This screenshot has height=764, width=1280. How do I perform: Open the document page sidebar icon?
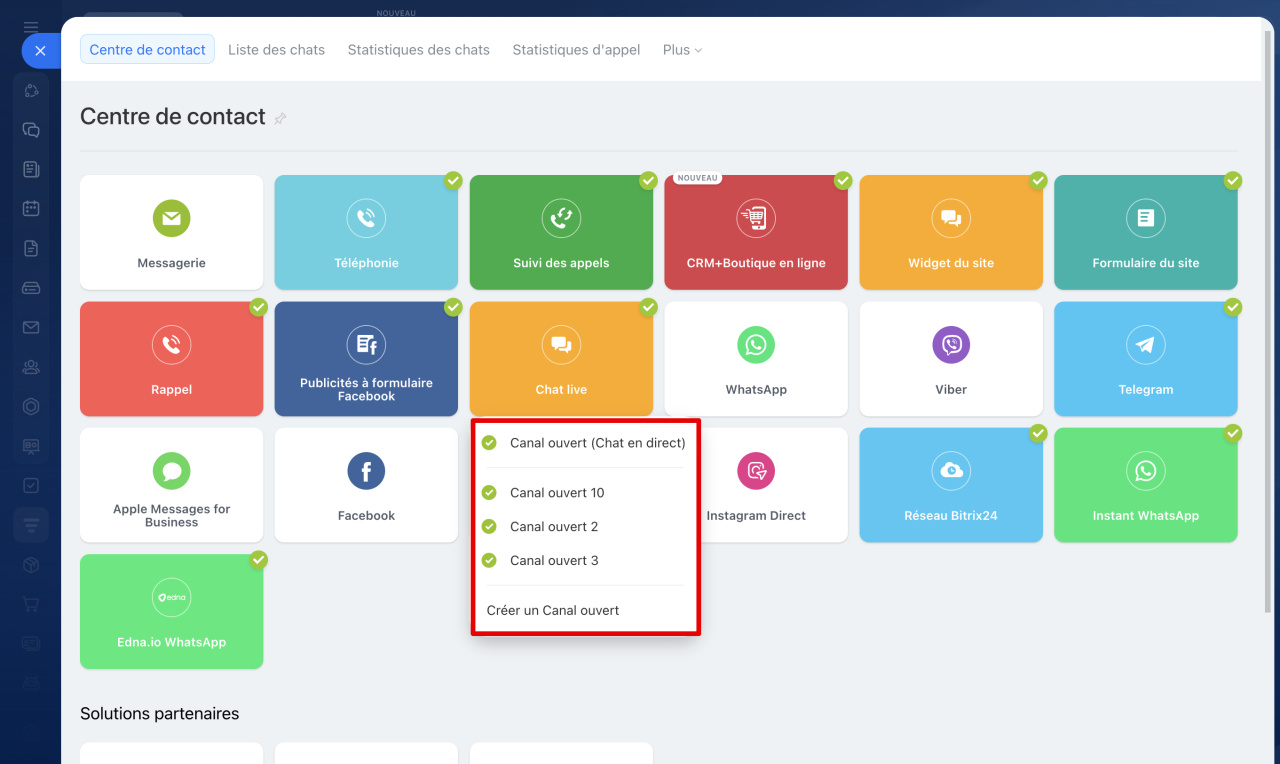pyautogui.click(x=31, y=248)
